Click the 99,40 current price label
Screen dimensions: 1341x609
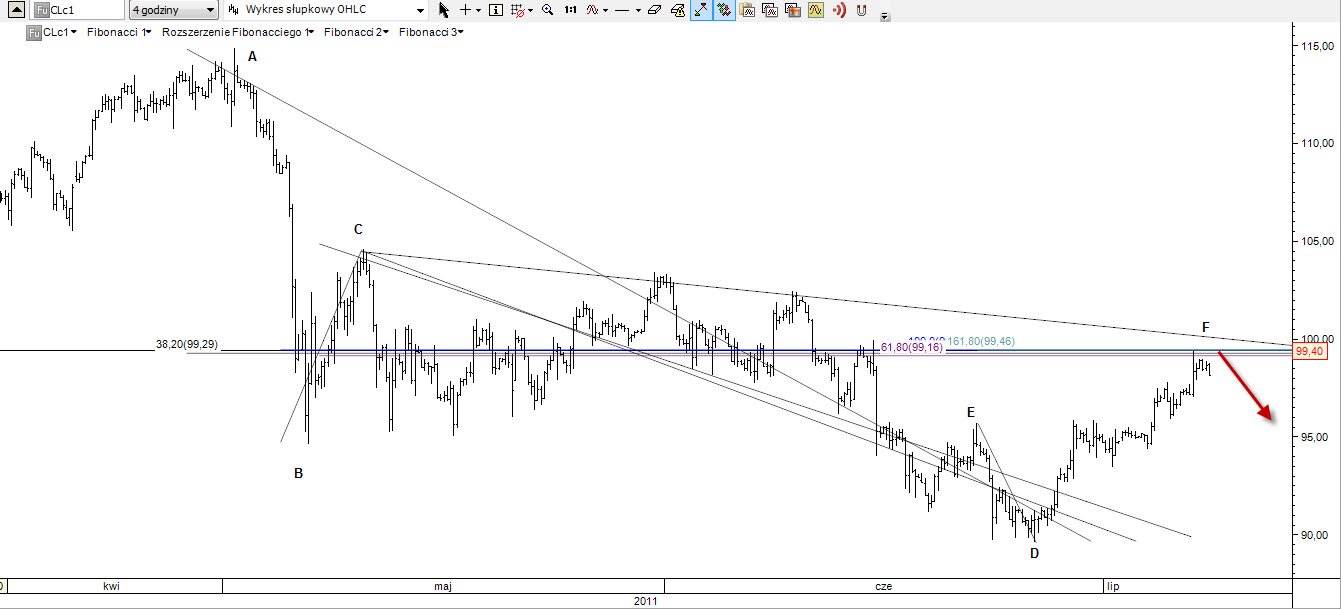pos(1309,351)
